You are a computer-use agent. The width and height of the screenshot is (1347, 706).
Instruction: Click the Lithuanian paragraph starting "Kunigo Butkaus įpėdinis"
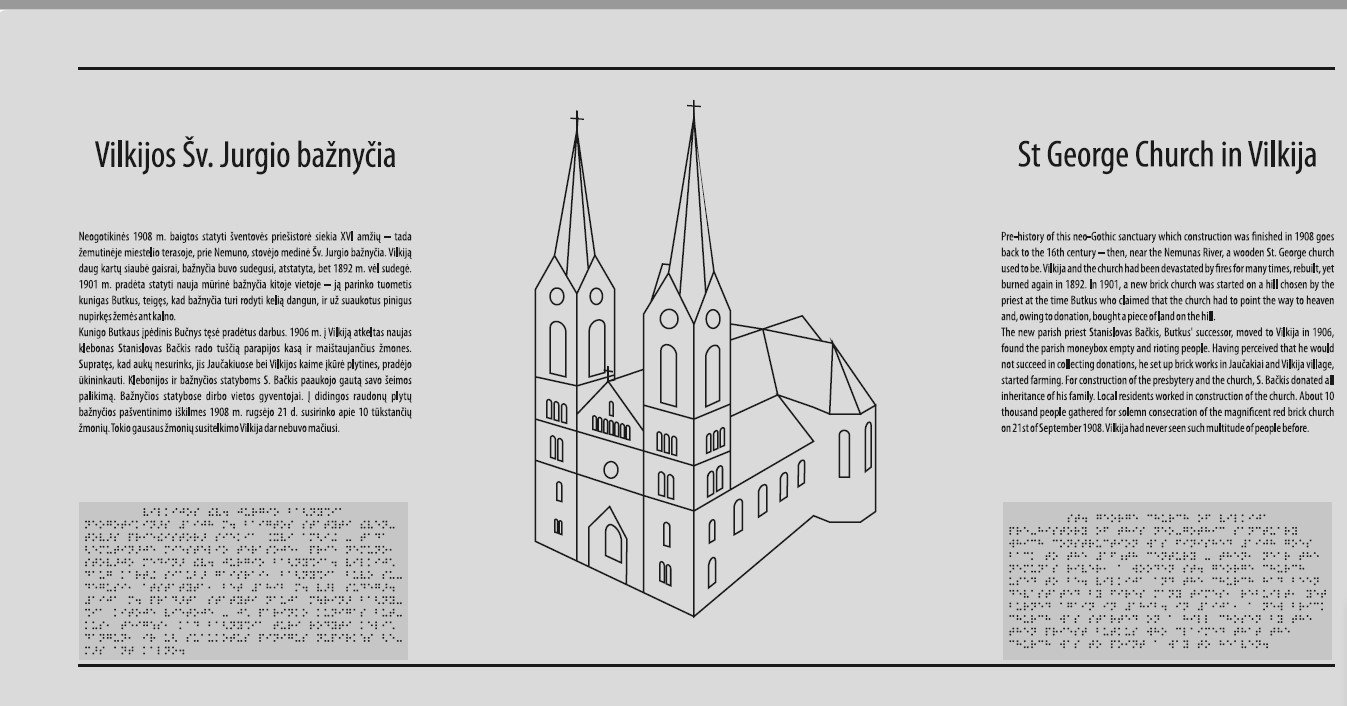click(x=245, y=380)
